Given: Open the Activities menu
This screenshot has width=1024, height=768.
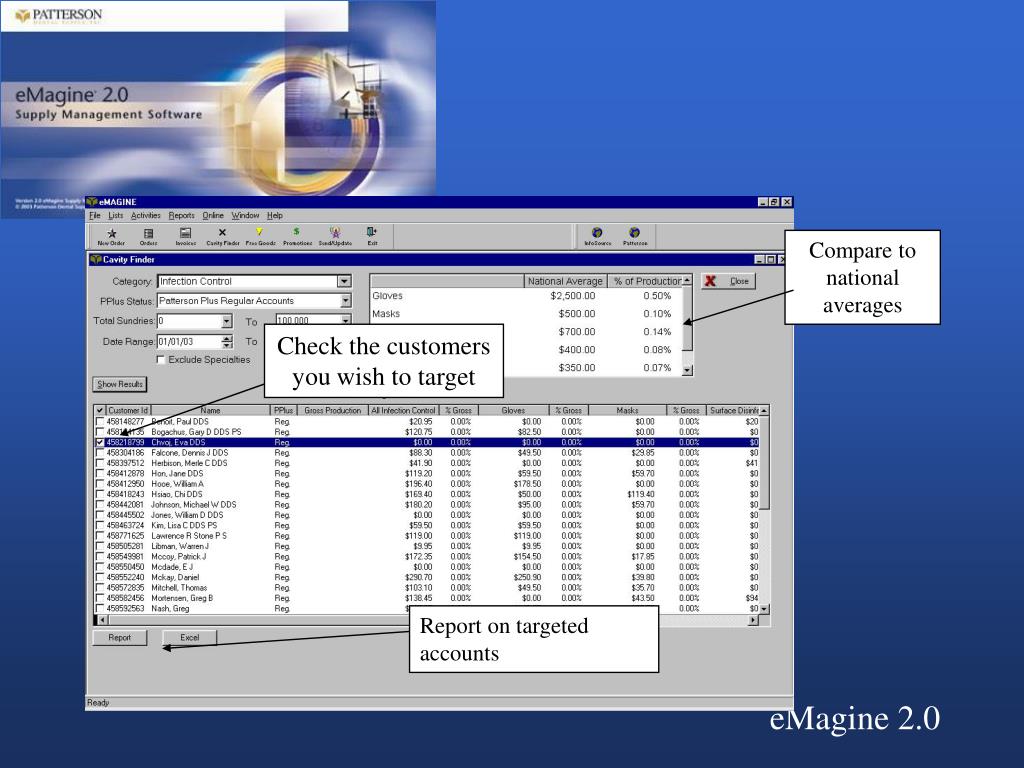Looking at the screenshot, I should [x=146, y=216].
